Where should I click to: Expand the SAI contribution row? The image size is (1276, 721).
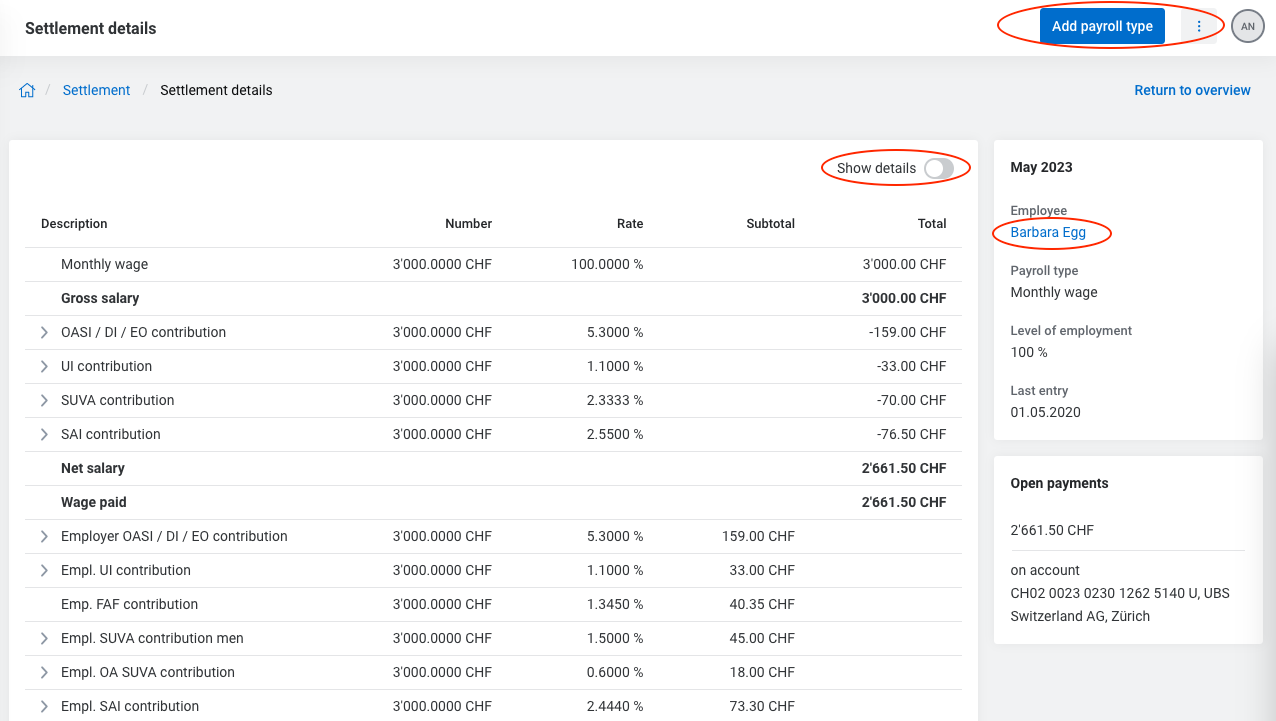tap(44, 434)
